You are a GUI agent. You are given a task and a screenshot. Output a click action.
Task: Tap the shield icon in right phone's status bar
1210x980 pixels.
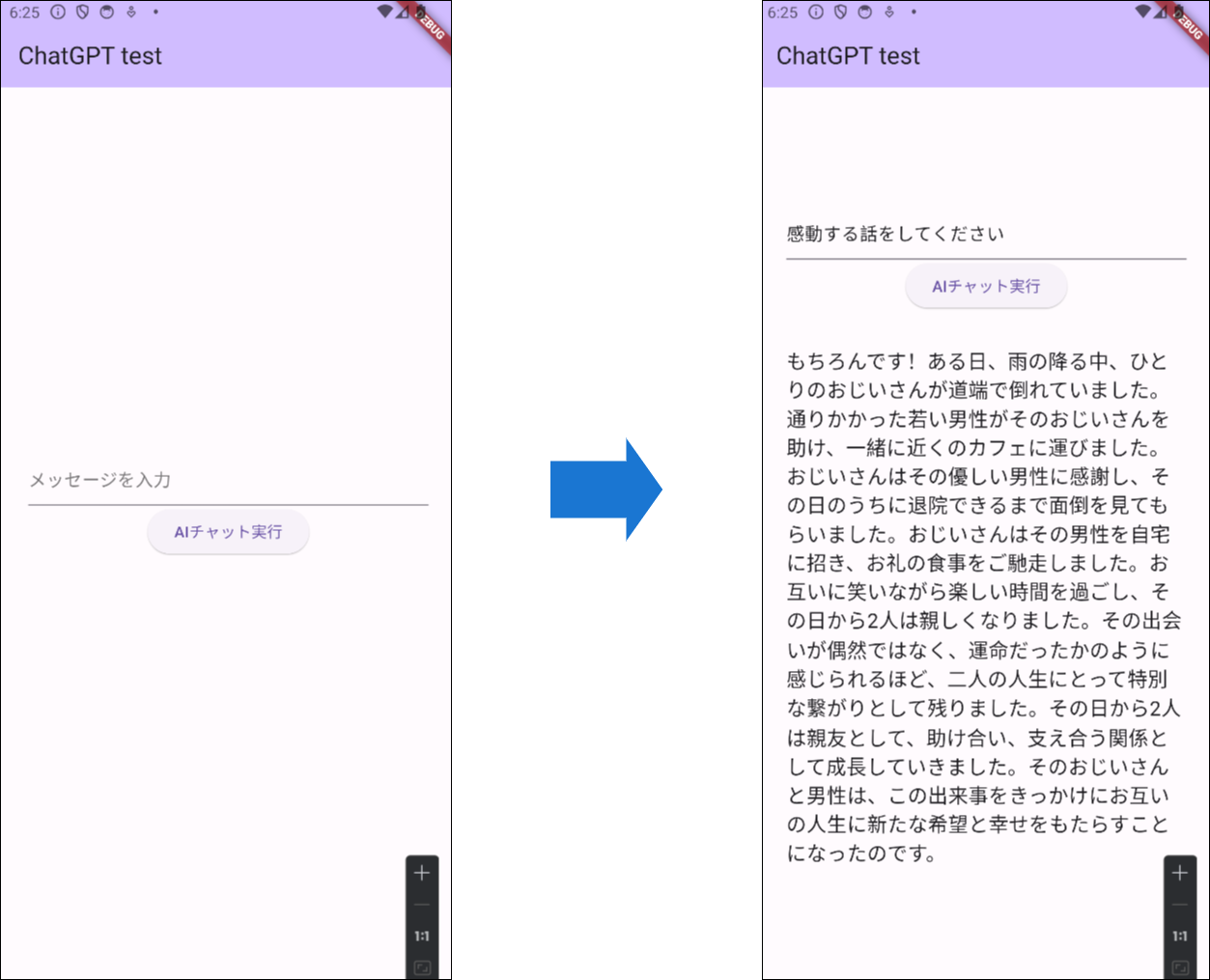click(x=840, y=13)
